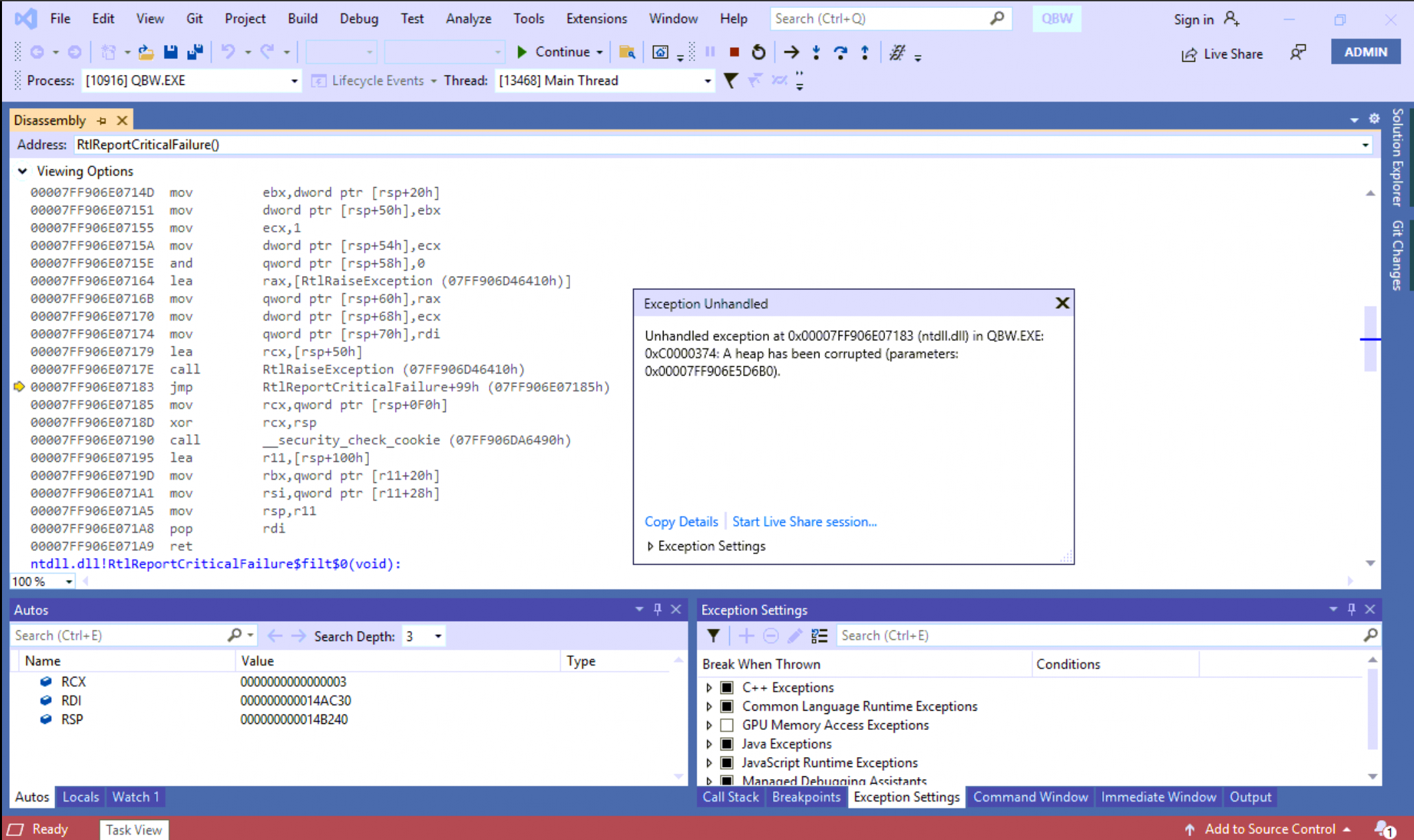Open the Debug menu
Screen dimensions: 1414x840
click(358, 19)
